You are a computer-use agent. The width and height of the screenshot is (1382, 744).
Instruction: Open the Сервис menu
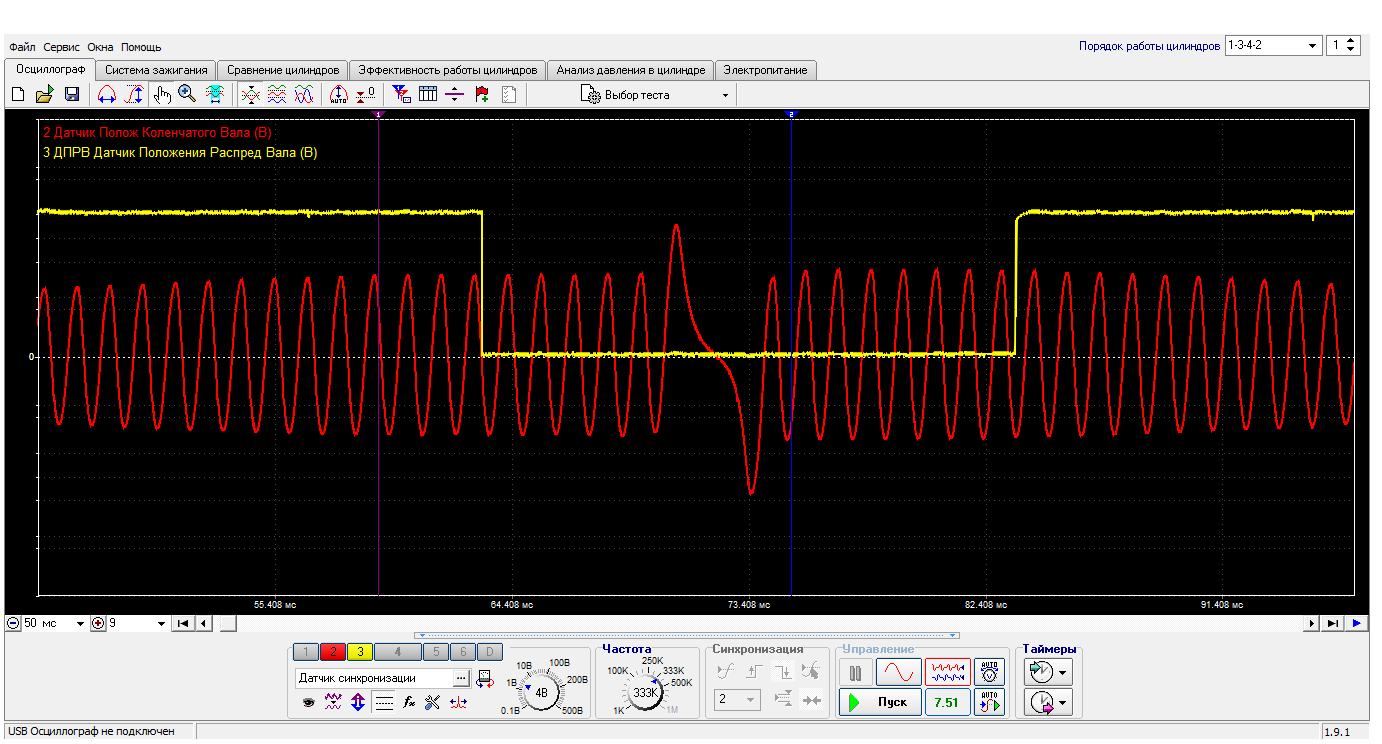62,47
